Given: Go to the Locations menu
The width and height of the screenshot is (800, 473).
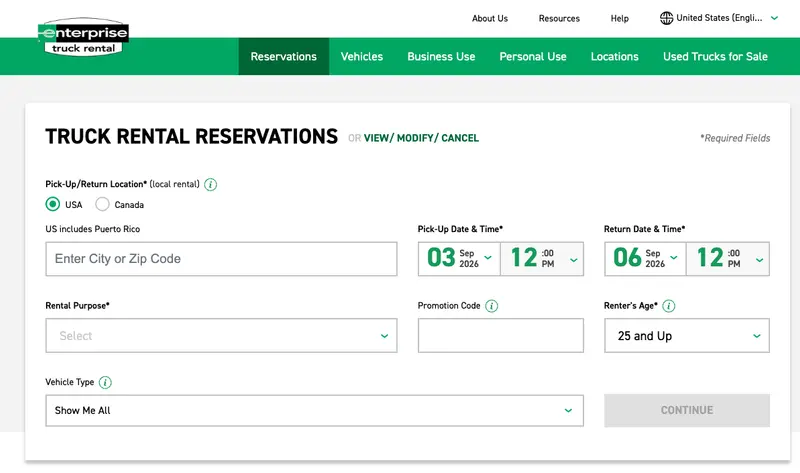Looking at the screenshot, I should point(614,57).
